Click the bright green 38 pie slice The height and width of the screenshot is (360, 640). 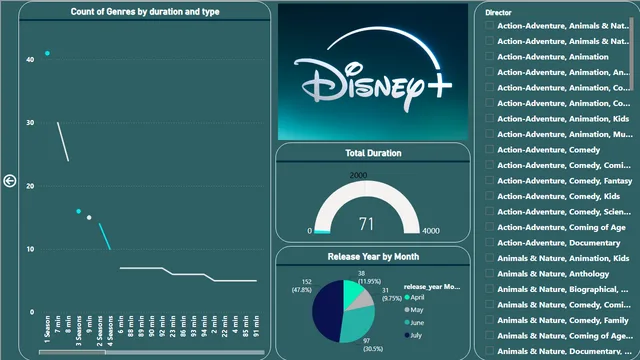click(x=352, y=291)
